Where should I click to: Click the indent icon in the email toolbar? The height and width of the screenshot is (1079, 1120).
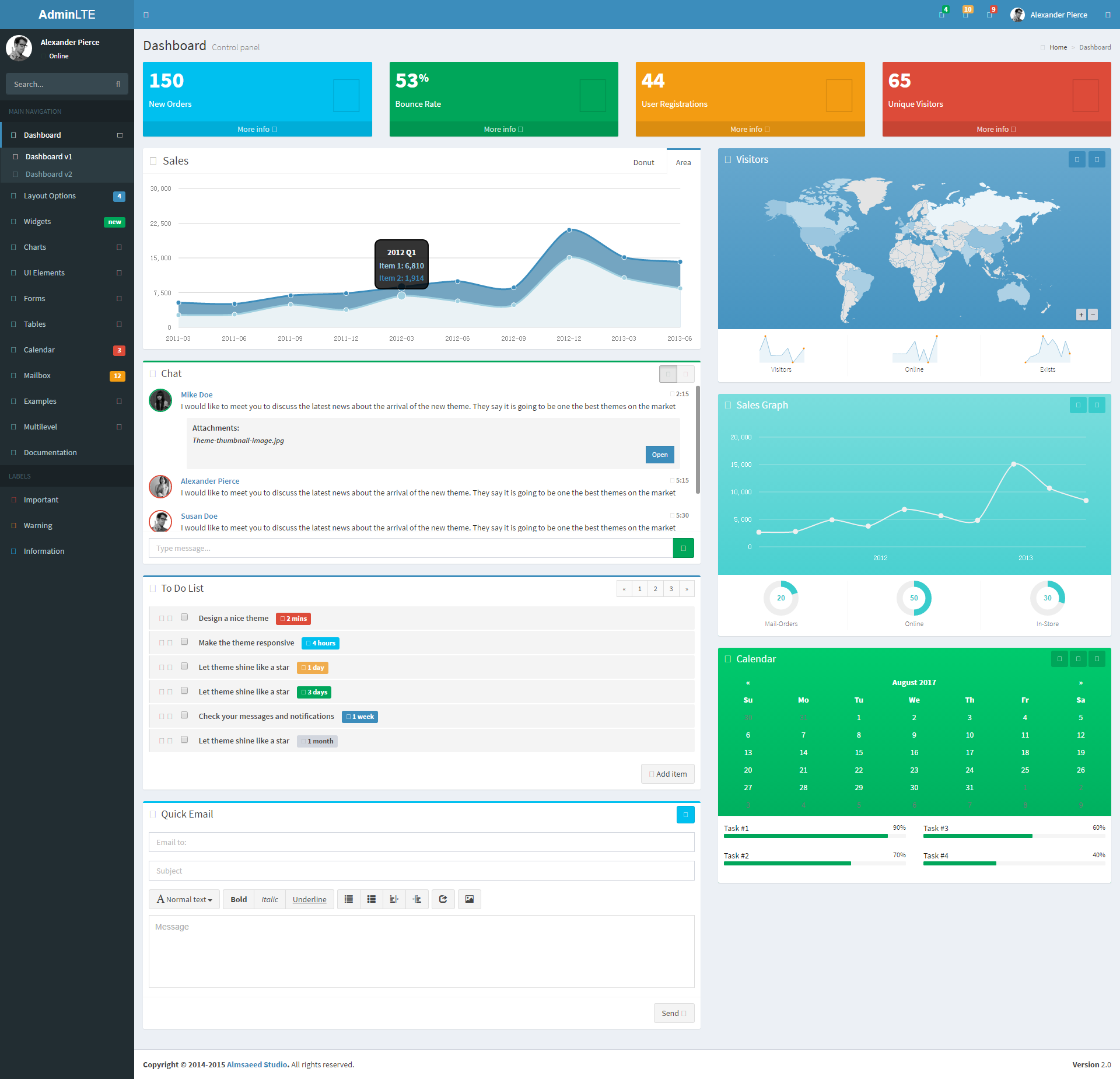(x=416, y=899)
